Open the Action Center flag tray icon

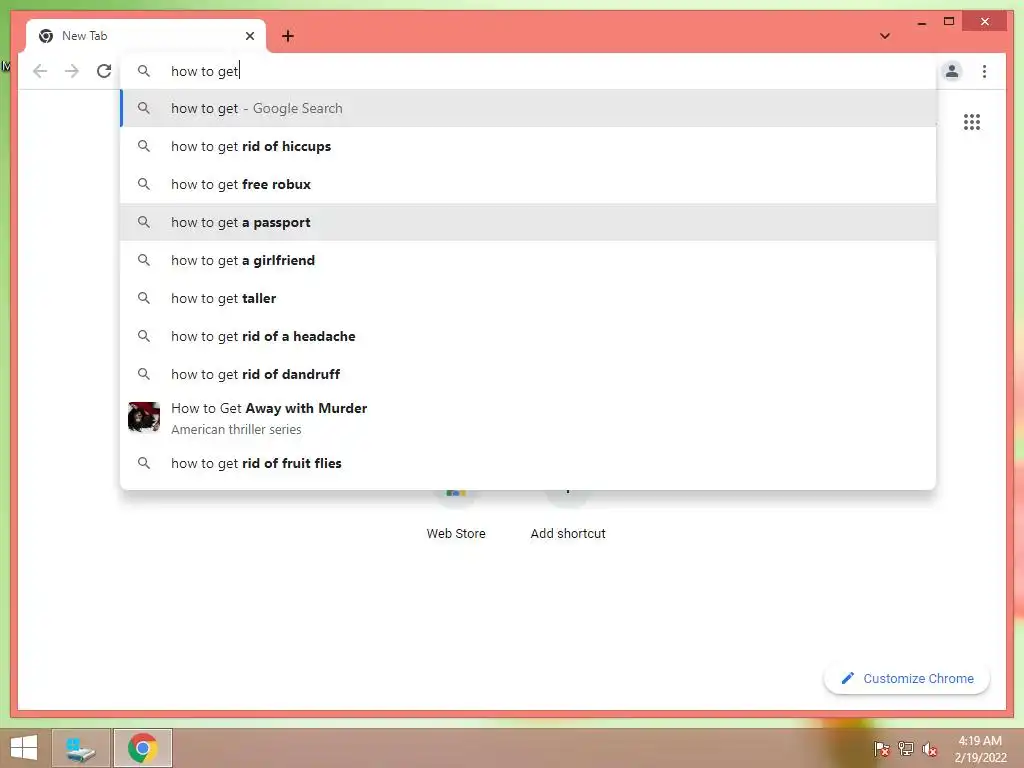(x=881, y=749)
